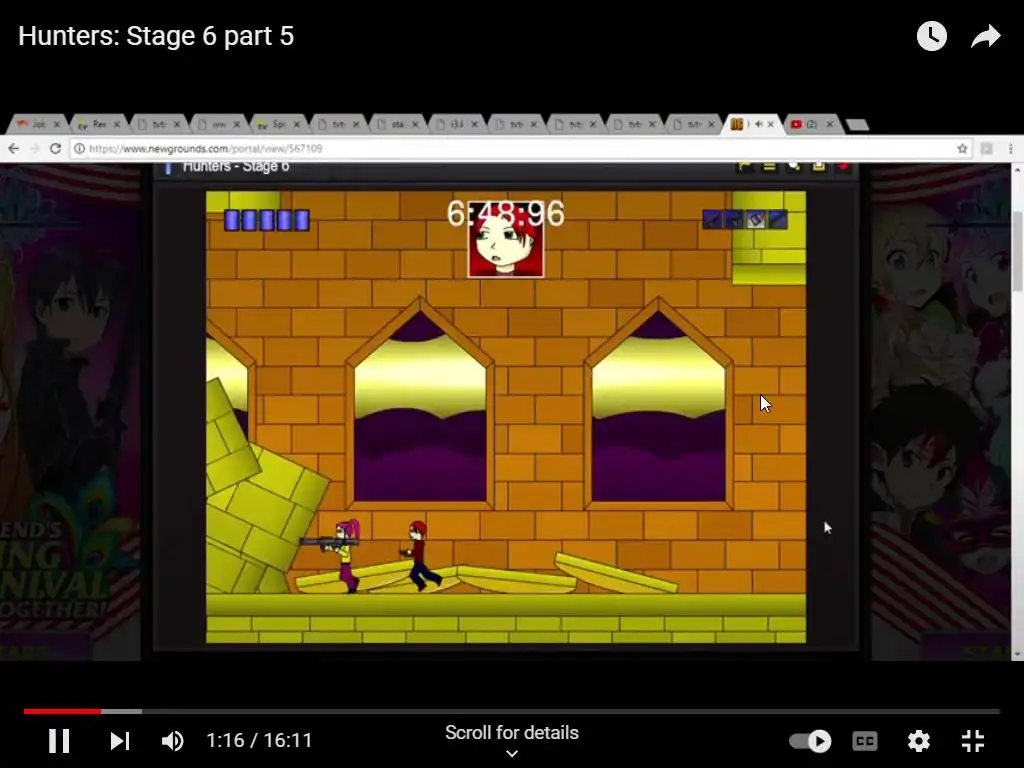Skip to the next video

click(120, 741)
